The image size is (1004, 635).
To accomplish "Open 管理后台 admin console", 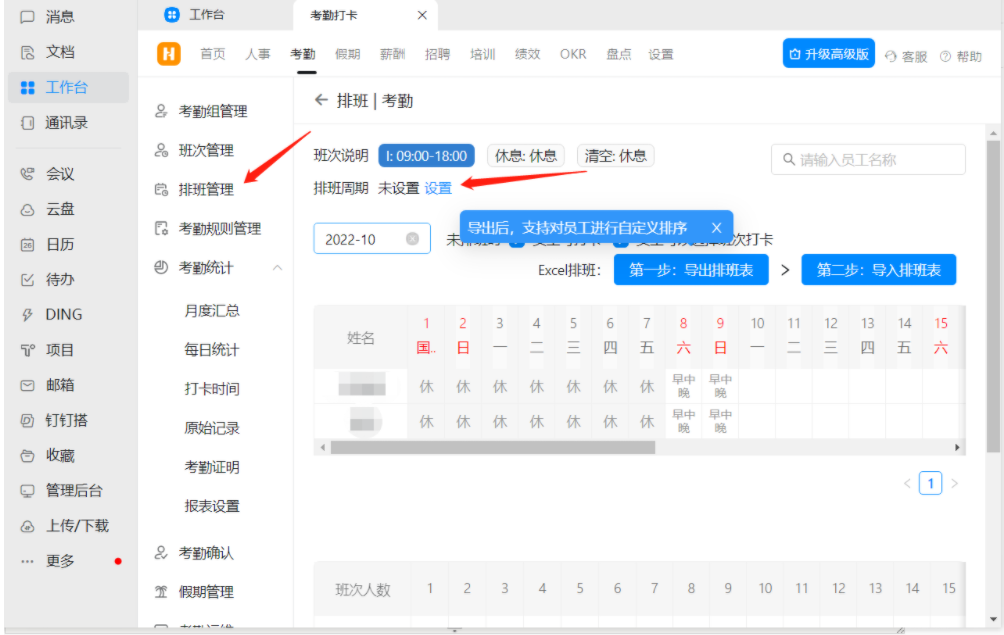I will [x=68, y=490].
